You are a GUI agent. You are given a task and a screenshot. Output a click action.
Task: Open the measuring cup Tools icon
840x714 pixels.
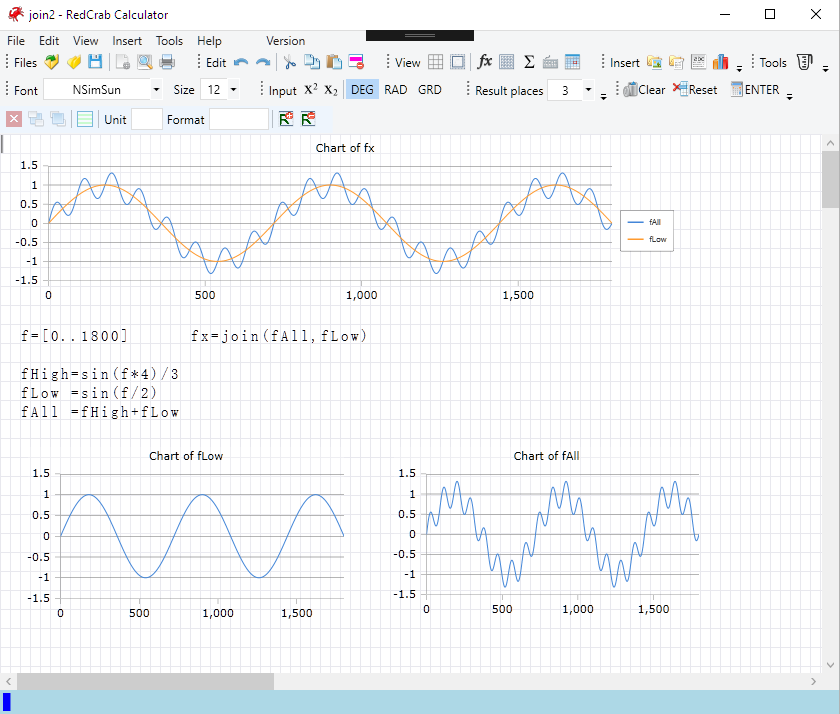805,62
